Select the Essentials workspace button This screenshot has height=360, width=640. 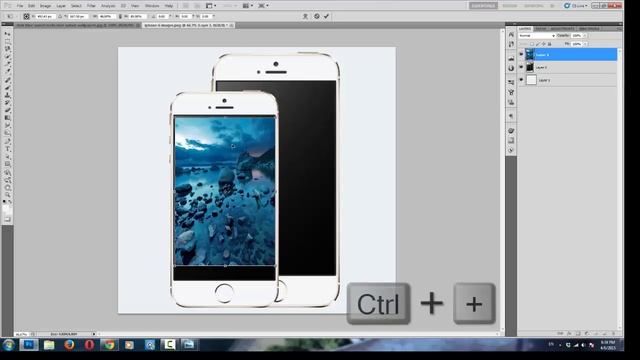click(484, 6)
